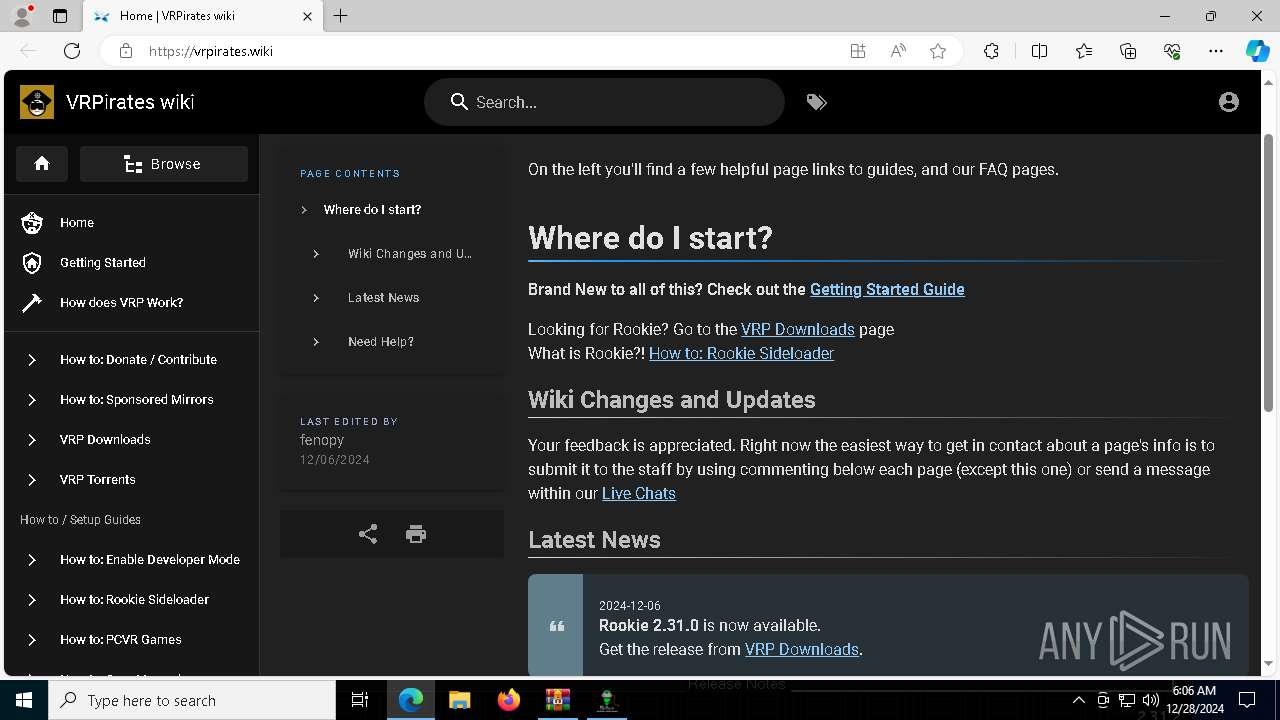The image size is (1280, 720).
Task: Show hidden system tray icons
Action: click(1078, 700)
